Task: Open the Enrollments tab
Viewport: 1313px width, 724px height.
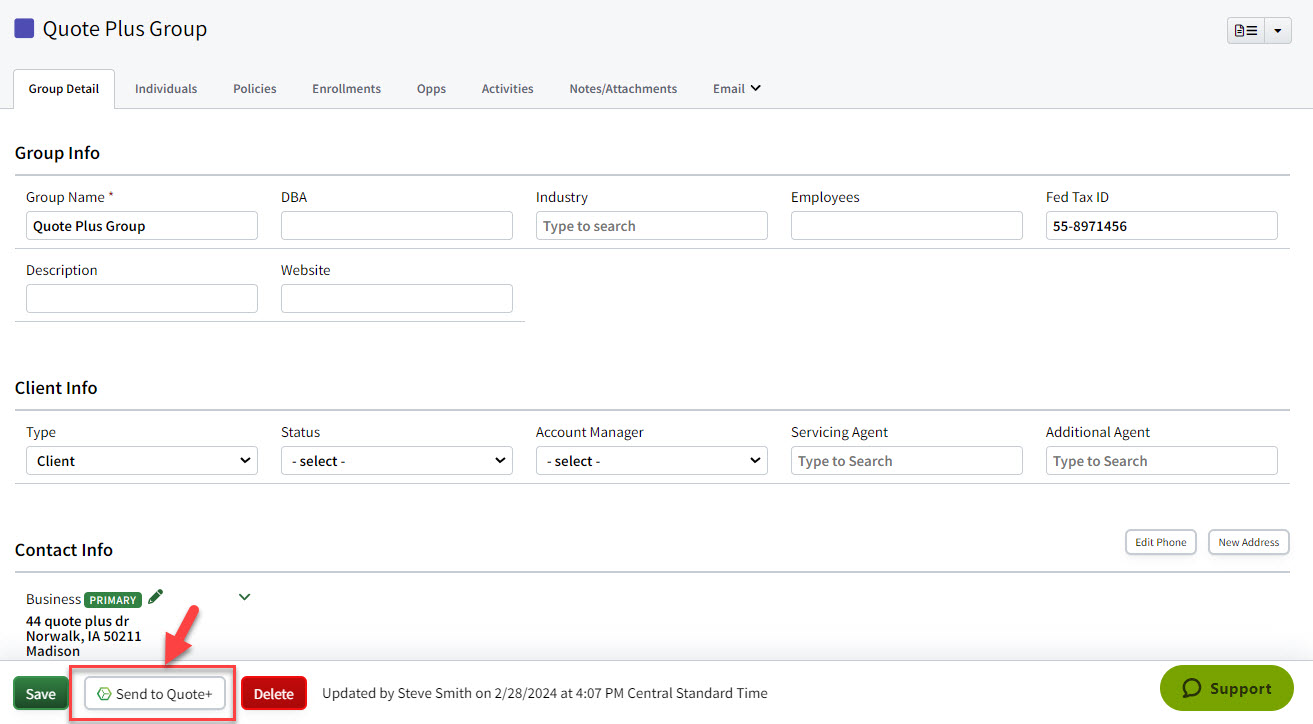Action: (346, 88)
